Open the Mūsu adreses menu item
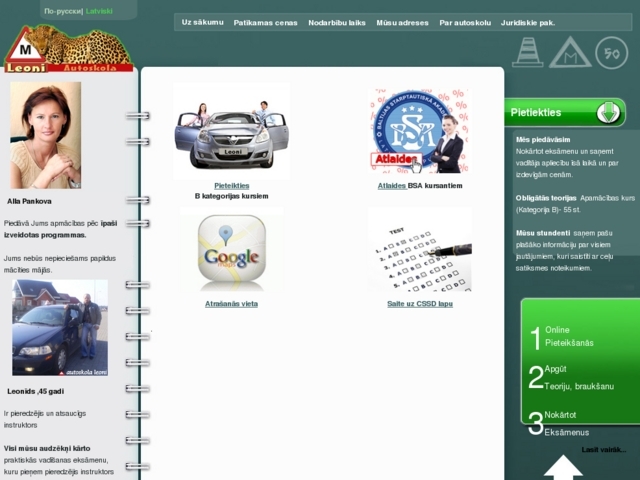This screenshot has width=640, height=480. tap(402, 22)
